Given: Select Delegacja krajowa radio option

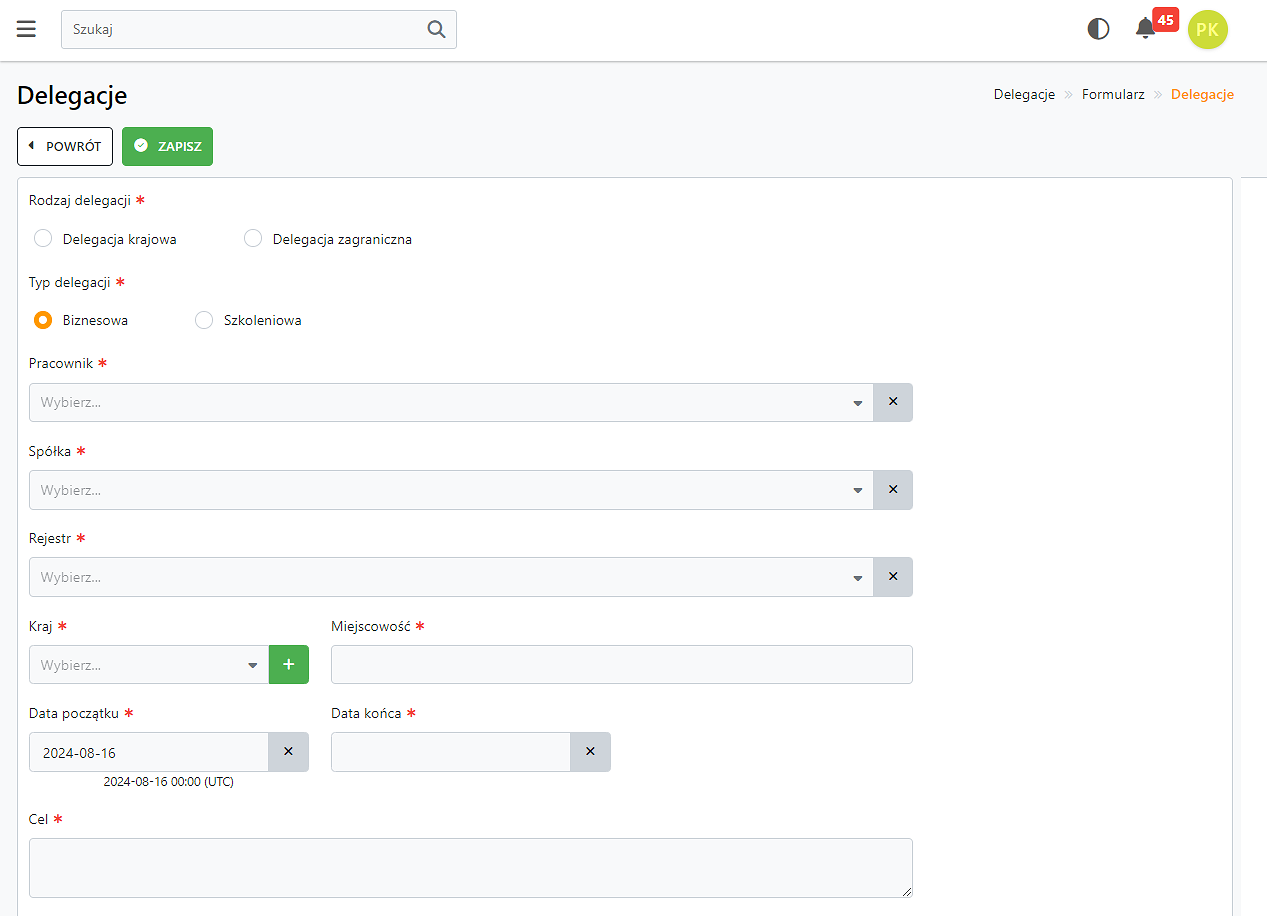Looking at the screenshot, I should [x=43, y=239].
